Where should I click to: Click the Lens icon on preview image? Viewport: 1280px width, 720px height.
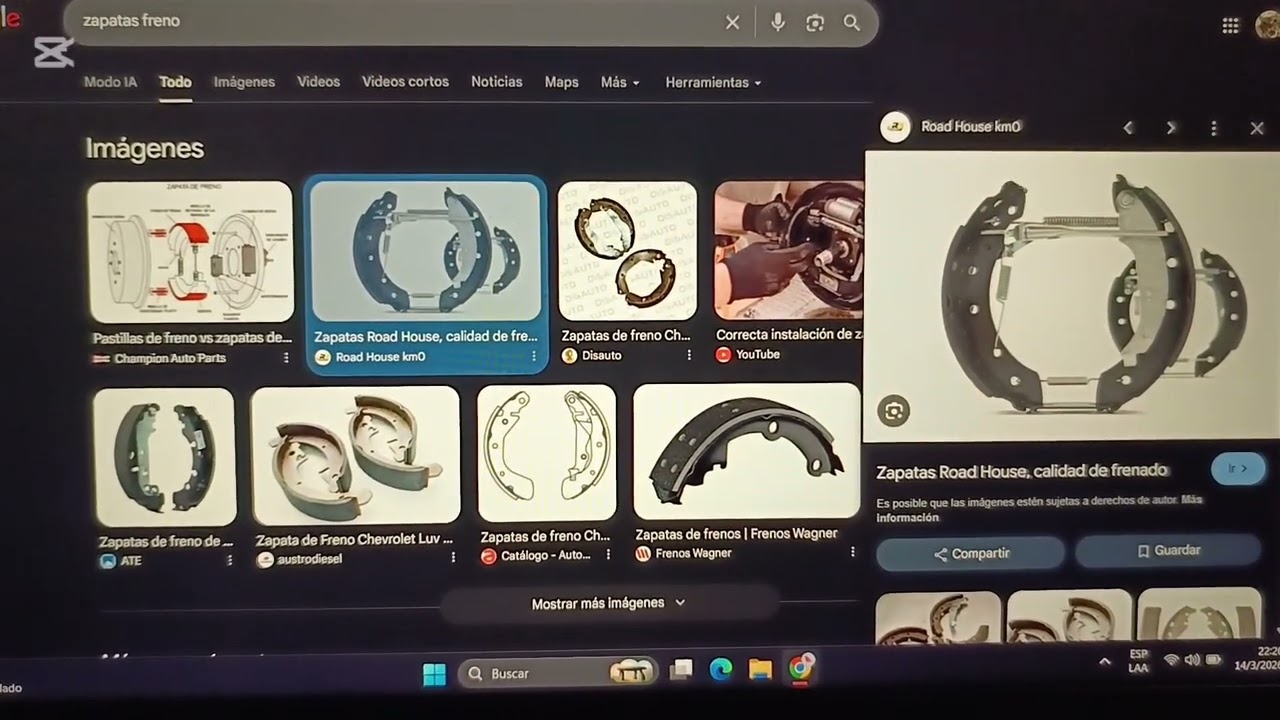pyautogui.click(x=894, y=410)
